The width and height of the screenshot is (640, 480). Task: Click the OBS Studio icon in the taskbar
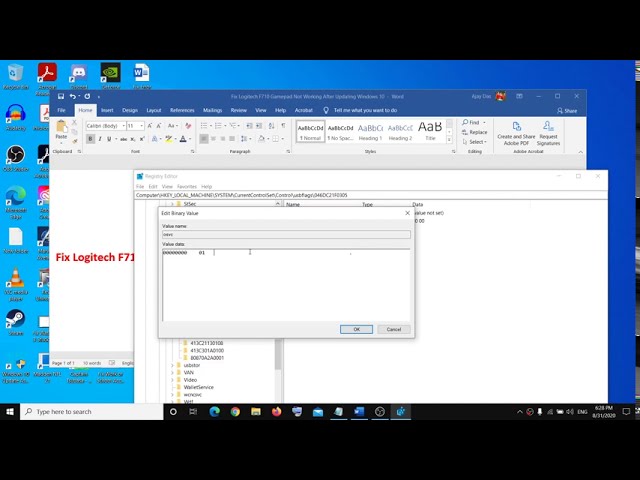click(380, 412)
